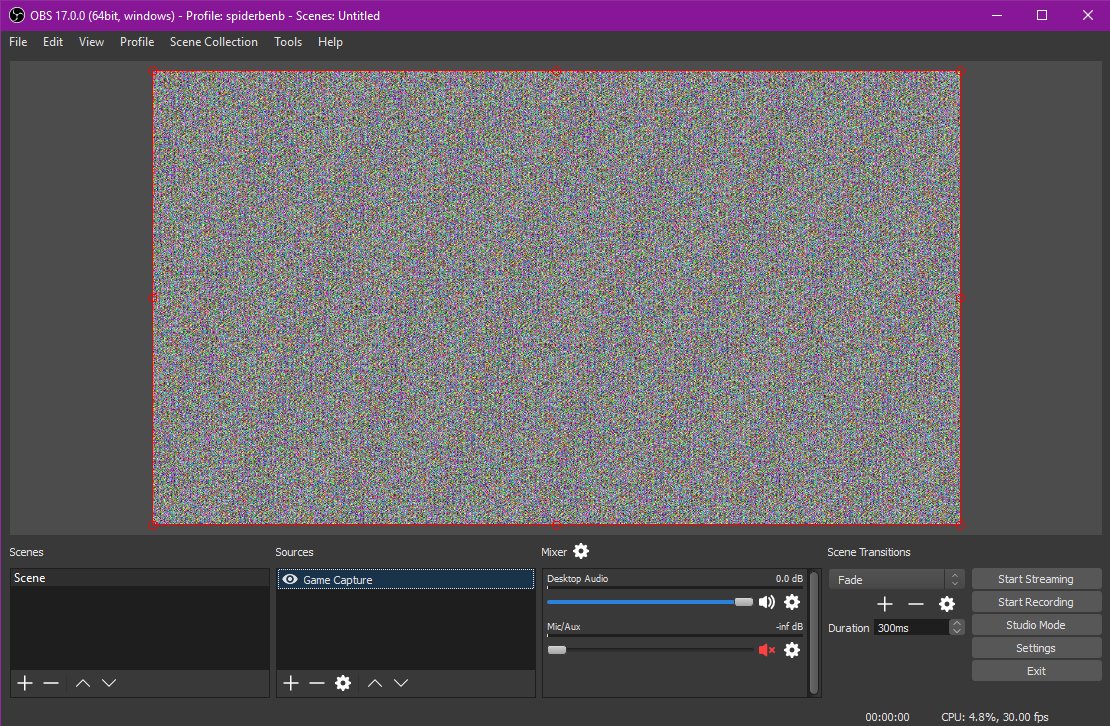
Task: Click the Duration 300ms input field
Action: pos(912,628)
